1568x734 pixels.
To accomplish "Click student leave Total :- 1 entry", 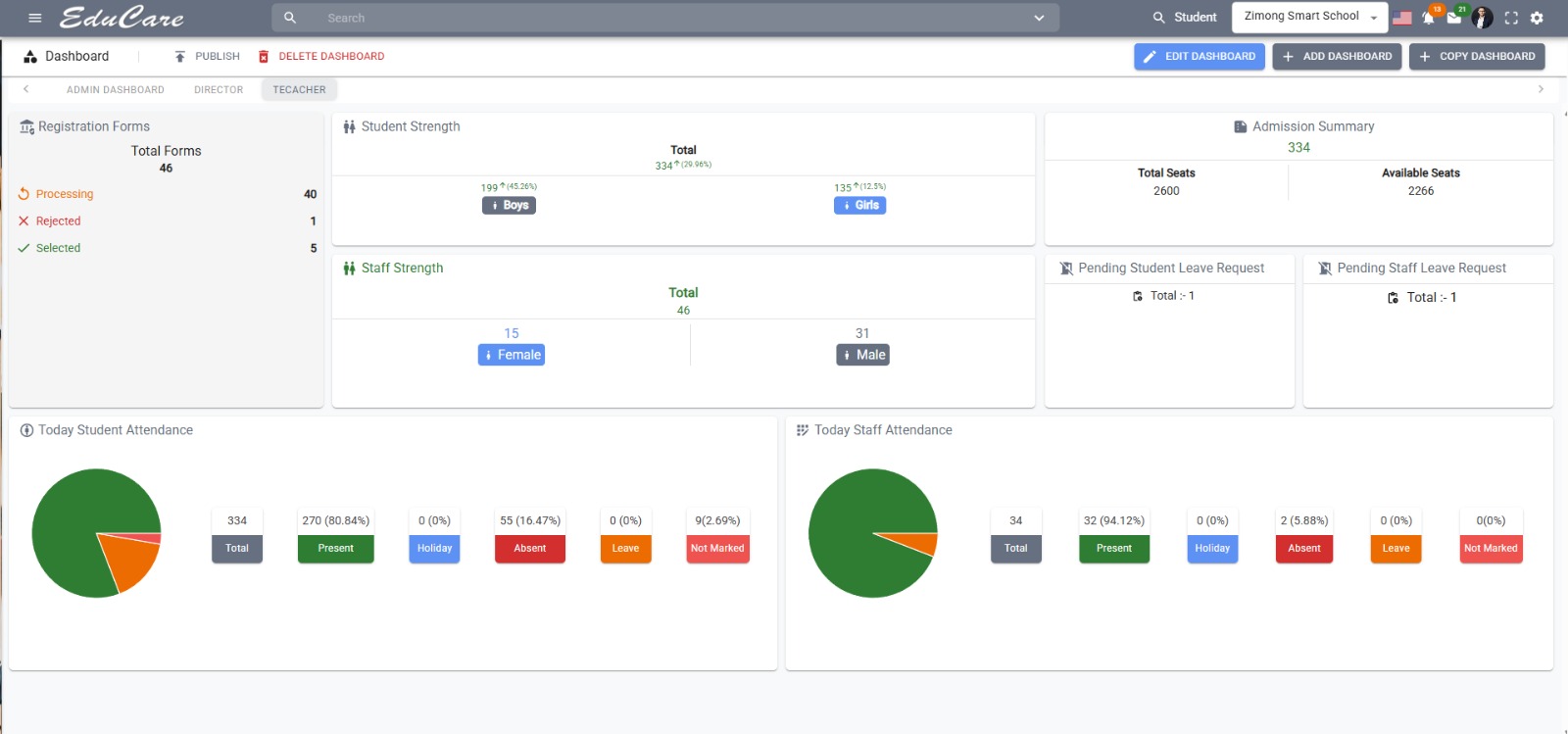I will pos(1163,296).
